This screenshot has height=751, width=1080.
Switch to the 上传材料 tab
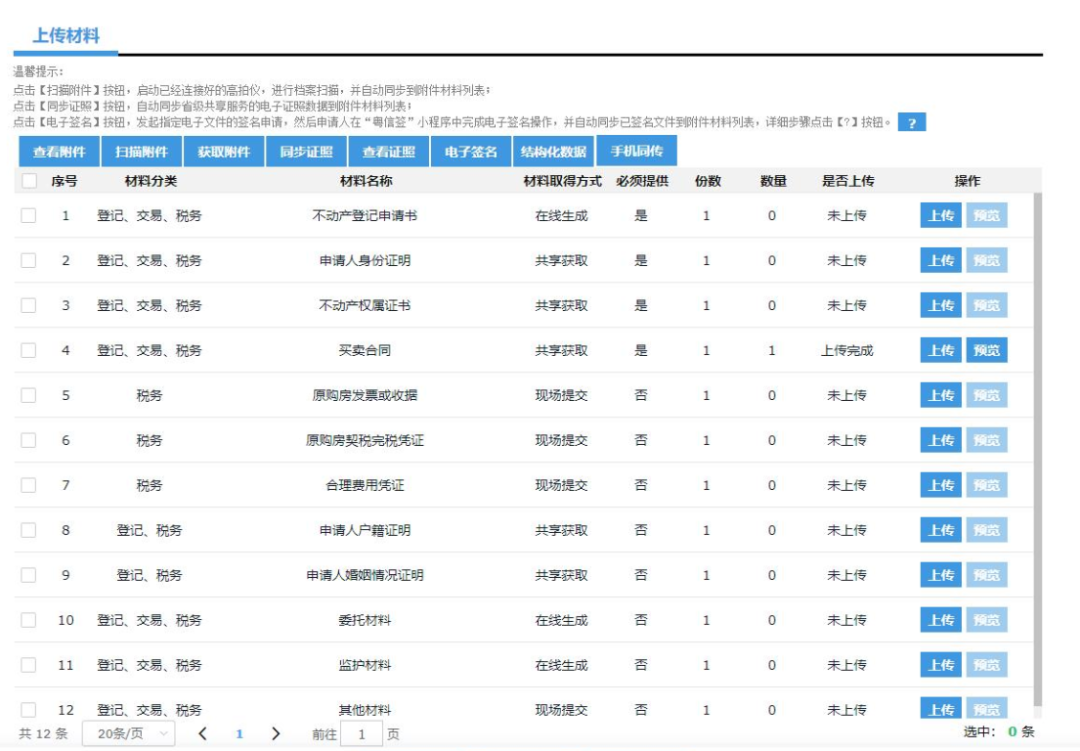click(x=66, y=36)
